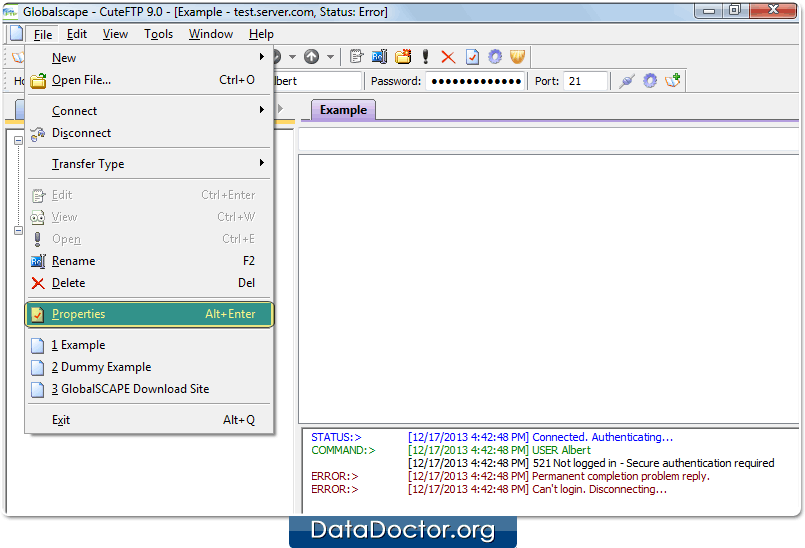The height and width of the screenshot is (548, 805).
Task: Click into the Port field showing 21
Action: 585,81
